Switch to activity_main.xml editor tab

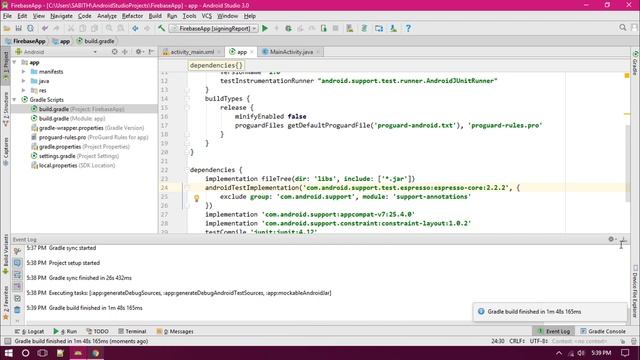(x=192, y=52)
